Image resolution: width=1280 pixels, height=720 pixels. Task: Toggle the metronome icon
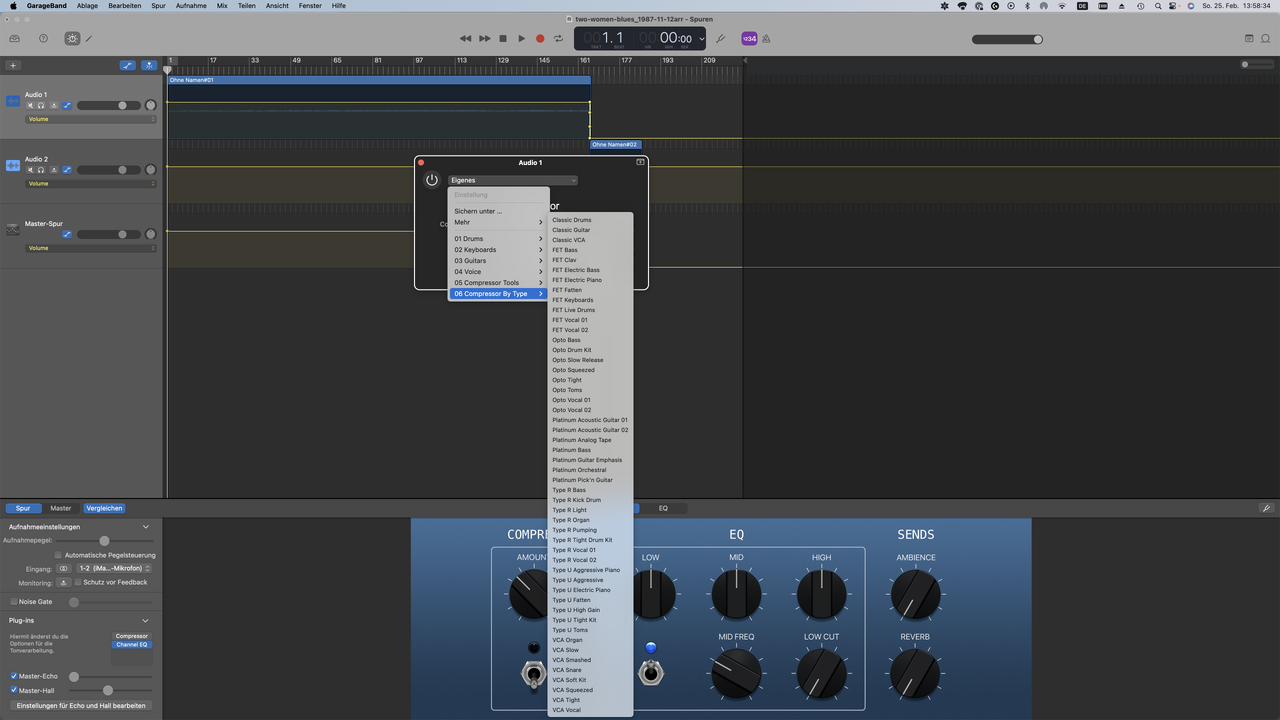click(x=766, y=39)
